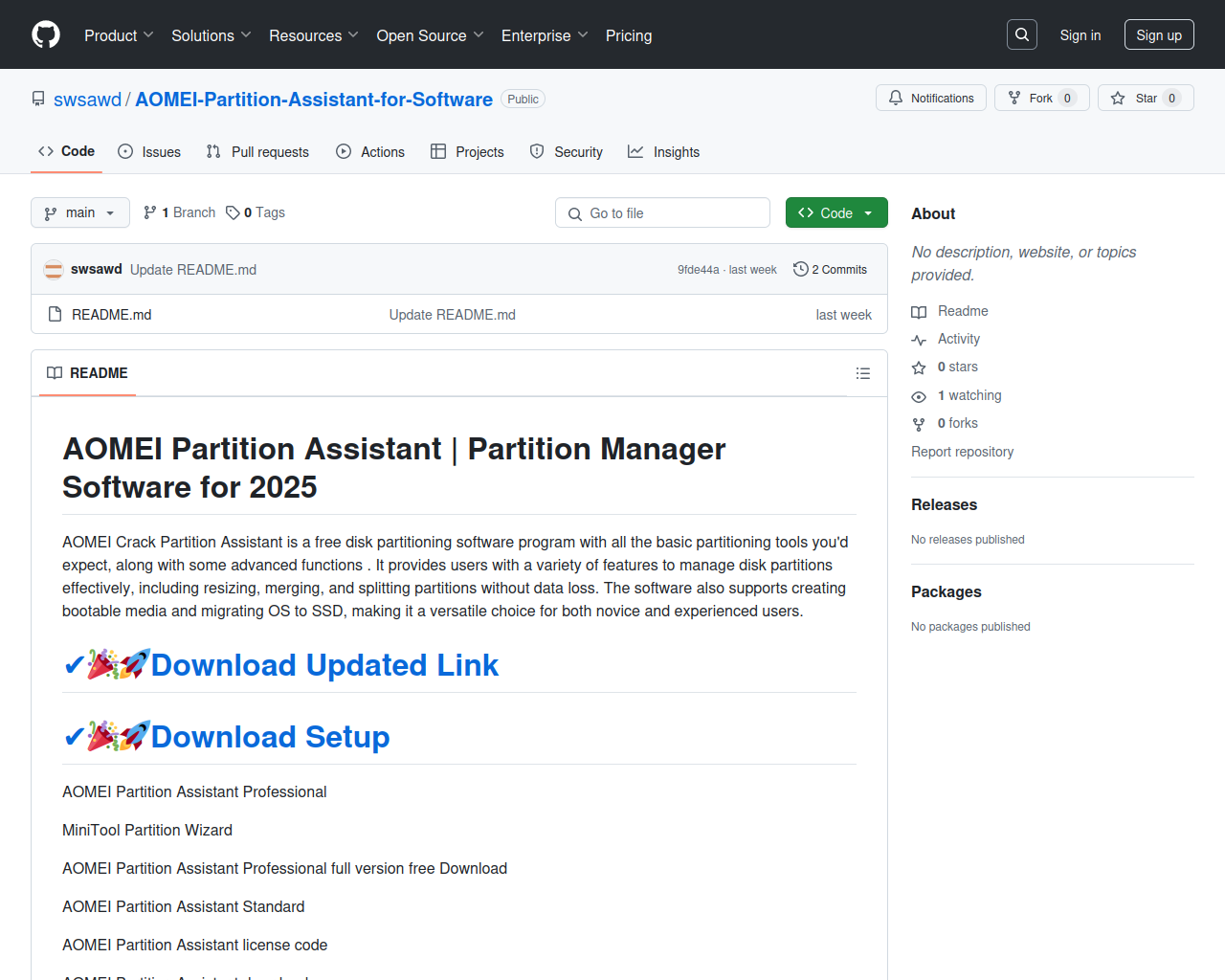Click the book icon next to Readme

point(919,312)
